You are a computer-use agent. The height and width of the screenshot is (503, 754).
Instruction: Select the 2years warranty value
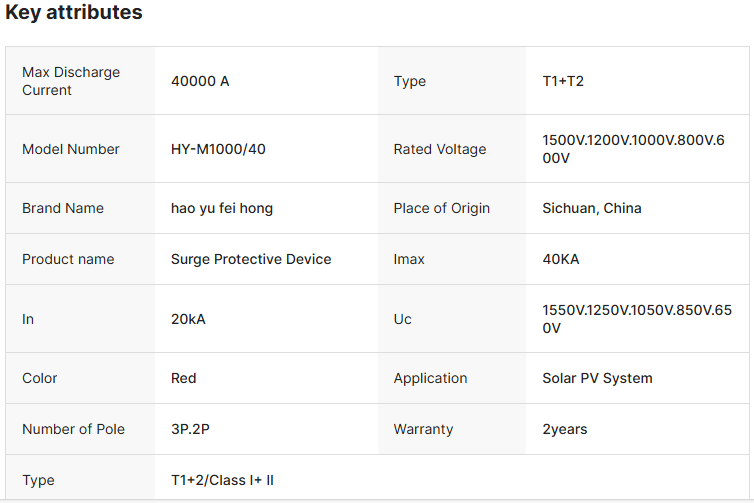pyautogui.click(x=565, y=429)
